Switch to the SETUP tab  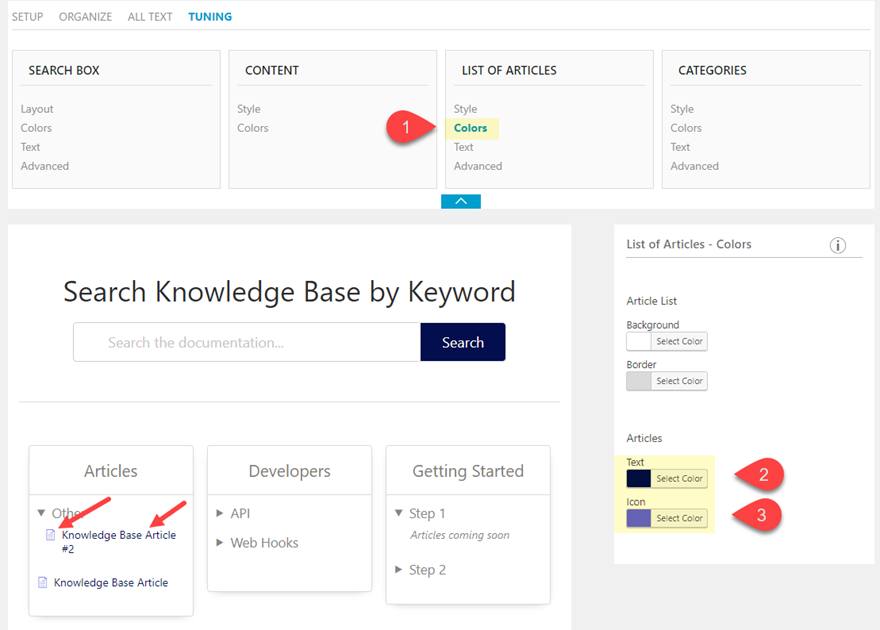(27, 16)
